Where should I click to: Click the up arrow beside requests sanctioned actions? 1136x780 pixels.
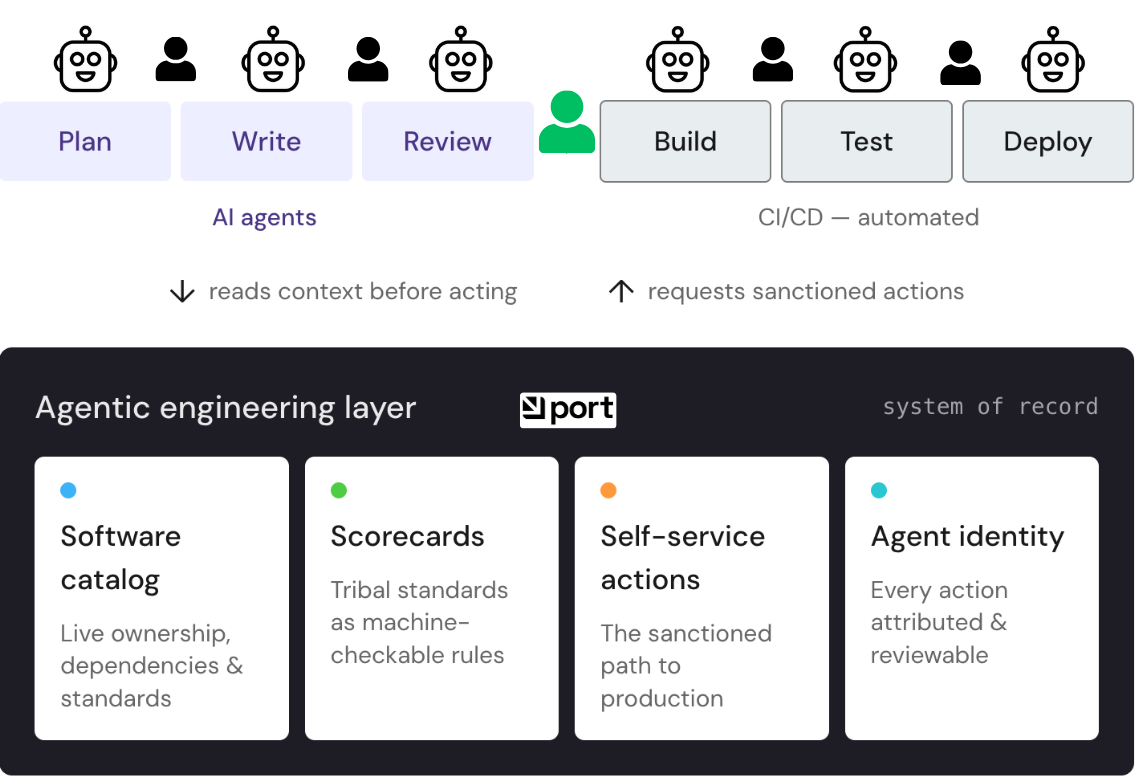621,291
